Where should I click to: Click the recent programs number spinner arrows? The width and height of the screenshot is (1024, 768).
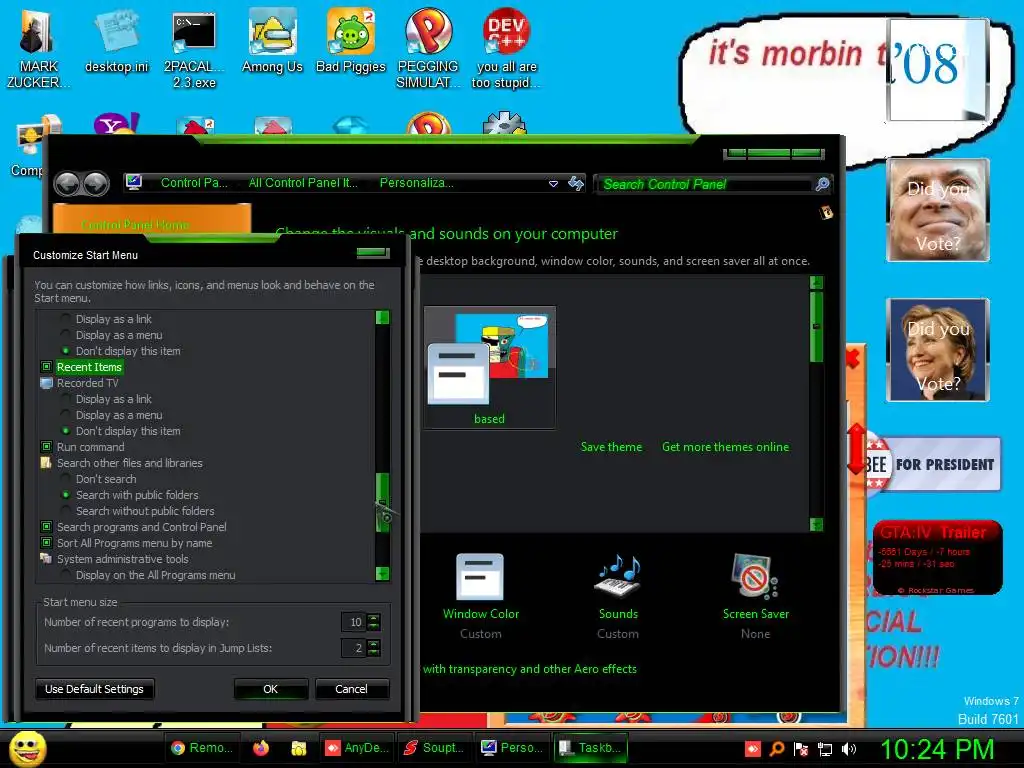click(x=374, y=622)
